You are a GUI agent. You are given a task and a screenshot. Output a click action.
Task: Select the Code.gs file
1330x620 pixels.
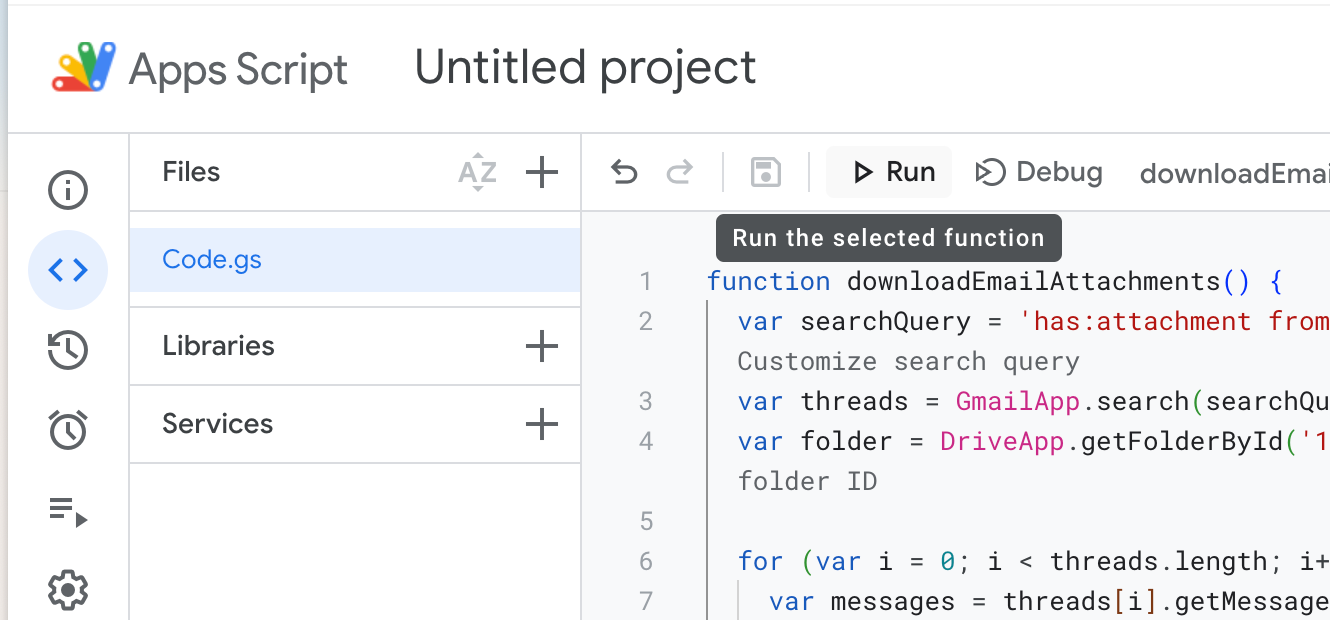(x=212, y=260)
